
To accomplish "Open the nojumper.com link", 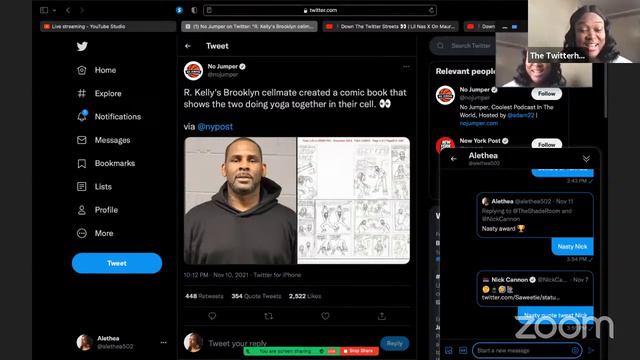I will point(479,123).
